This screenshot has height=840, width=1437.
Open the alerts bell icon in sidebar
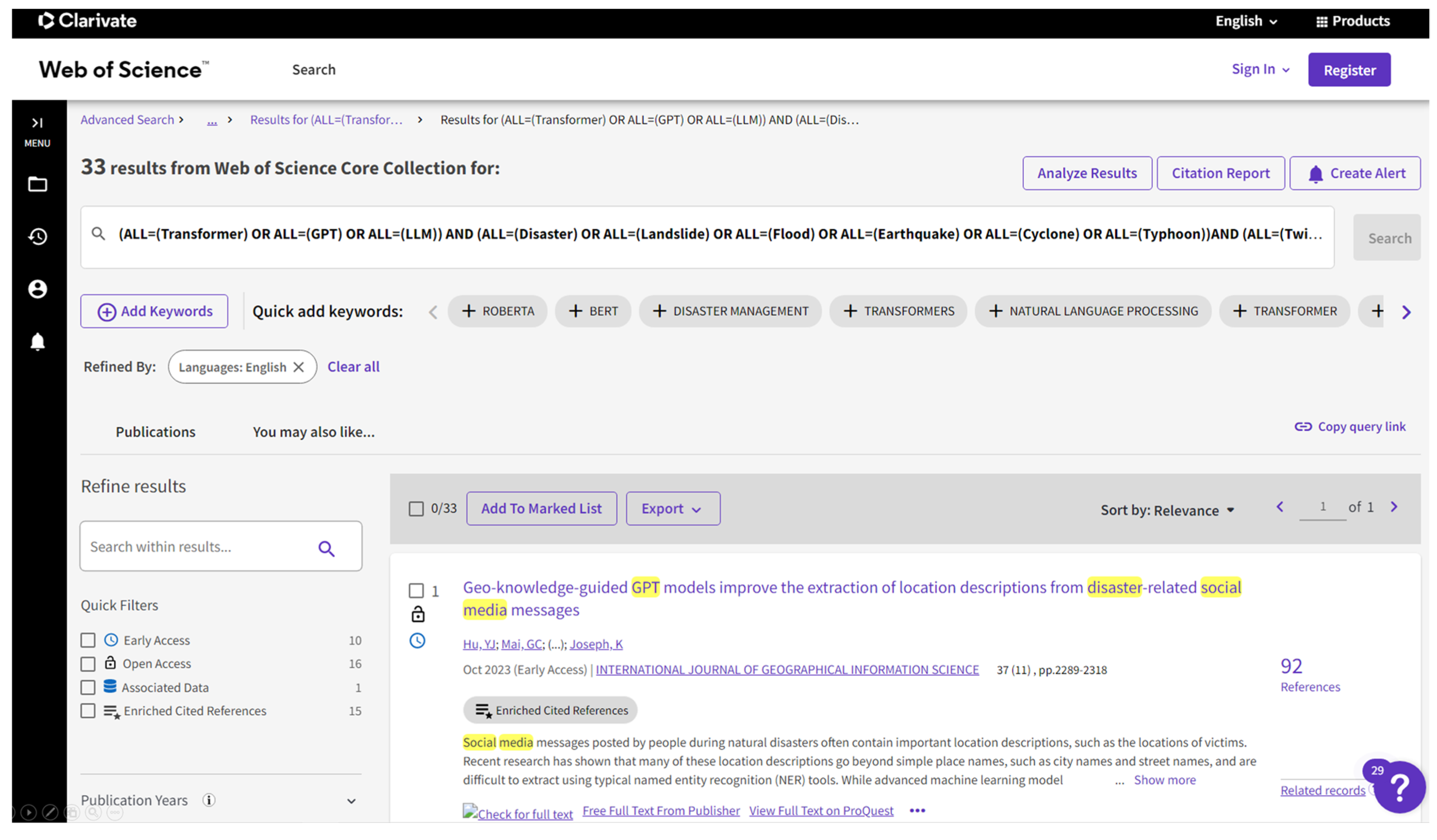coord(38,342)
